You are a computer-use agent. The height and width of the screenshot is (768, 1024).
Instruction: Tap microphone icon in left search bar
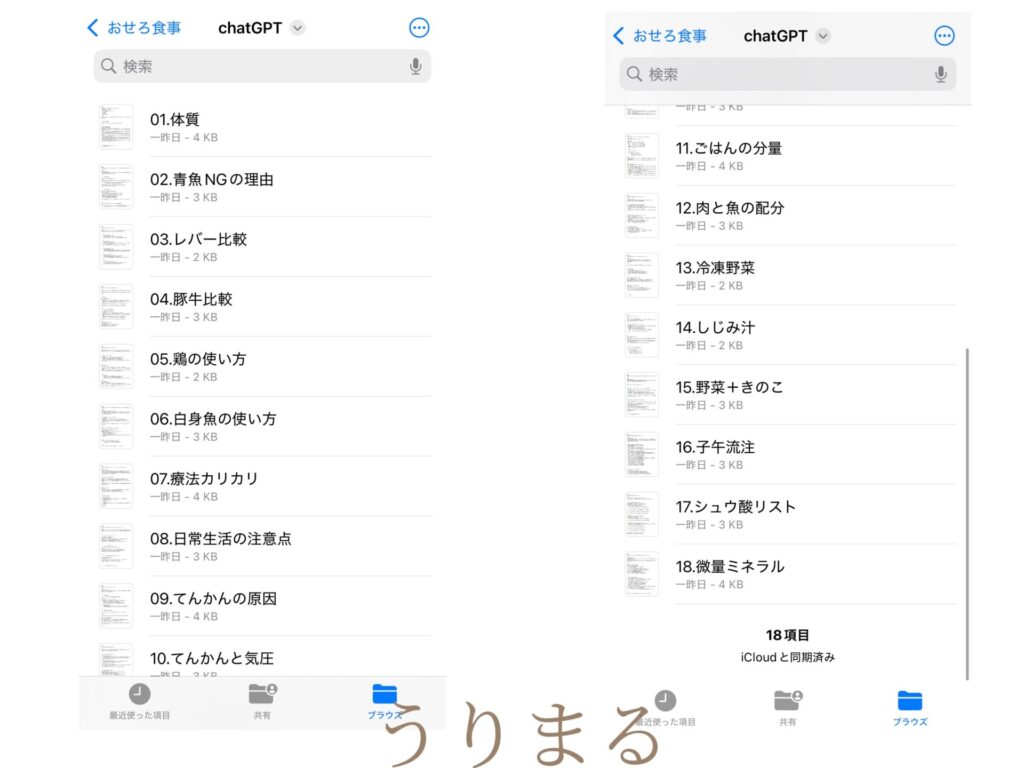pyautogui.click(x=415, y=67)
